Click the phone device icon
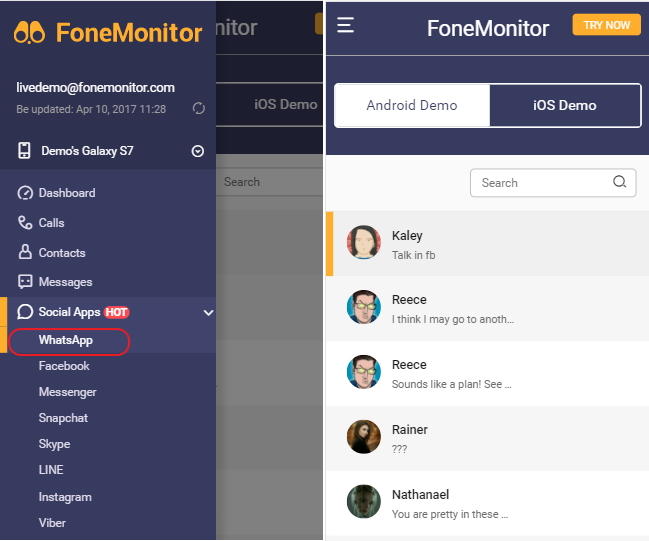Image resolution: width=649 pixels, height=541 pixels. (x=24, y=150)
